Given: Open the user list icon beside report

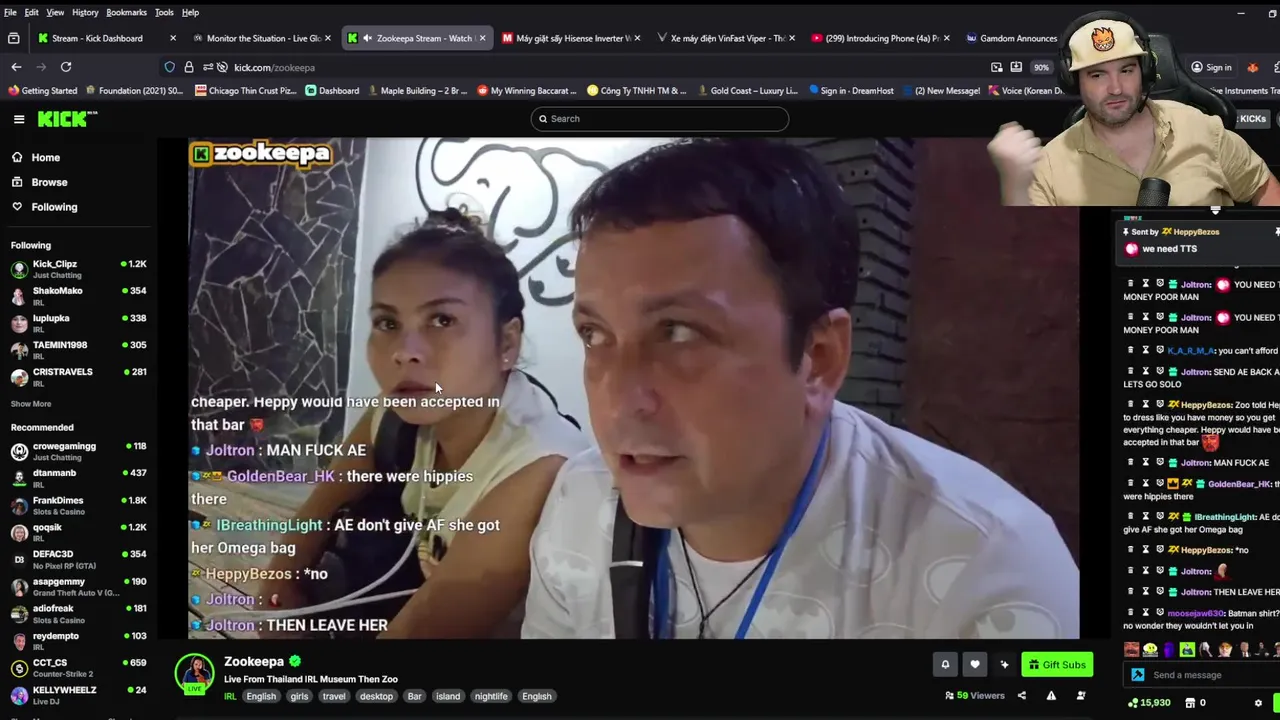Looking at the screenshot, I should (x=1081, y=696).
